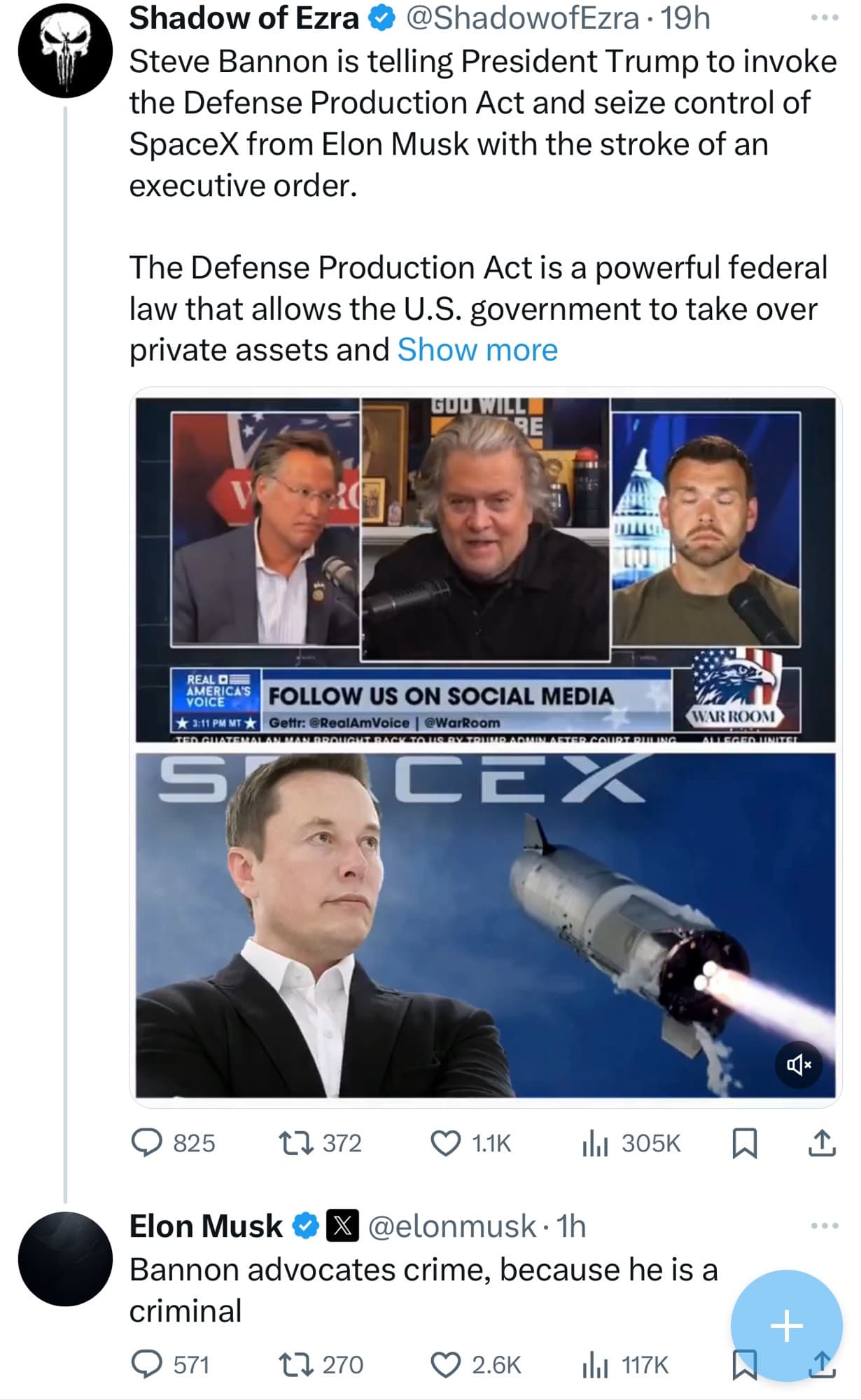The width and height of the screenshot is (861, 1400).
Task: Bookmark the Shadow of Ezra post
Action: [x=744, y=1144]
